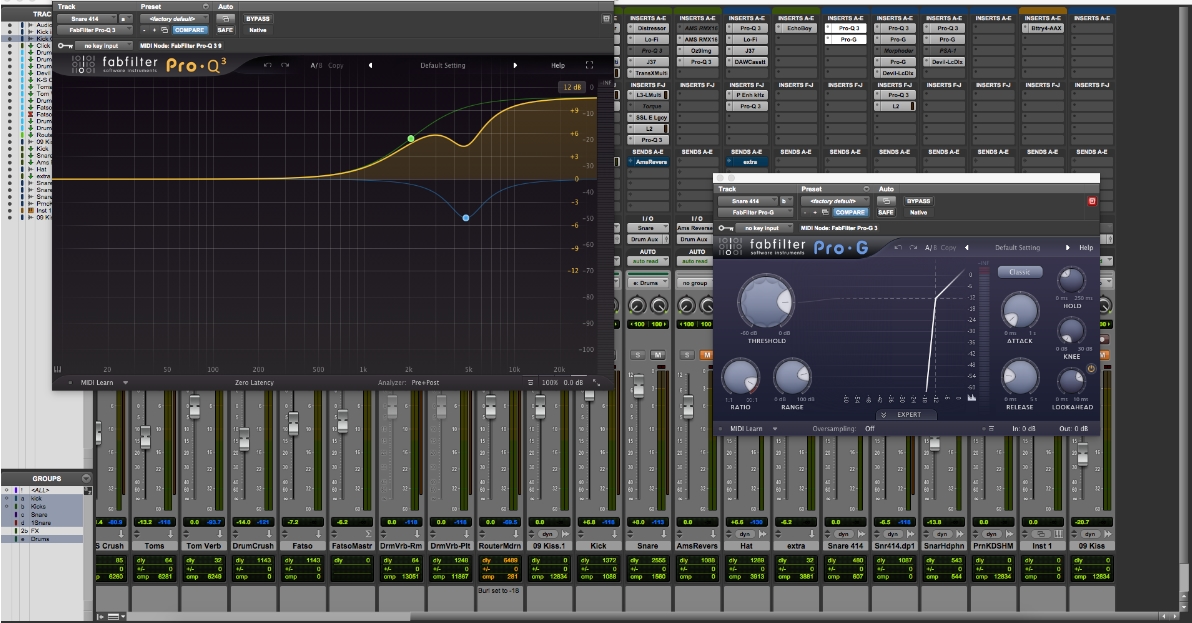Go to next preset in Pro-Q 3
The width and height of the screenshot is (1192, 623).
click(x=515, y=65)
